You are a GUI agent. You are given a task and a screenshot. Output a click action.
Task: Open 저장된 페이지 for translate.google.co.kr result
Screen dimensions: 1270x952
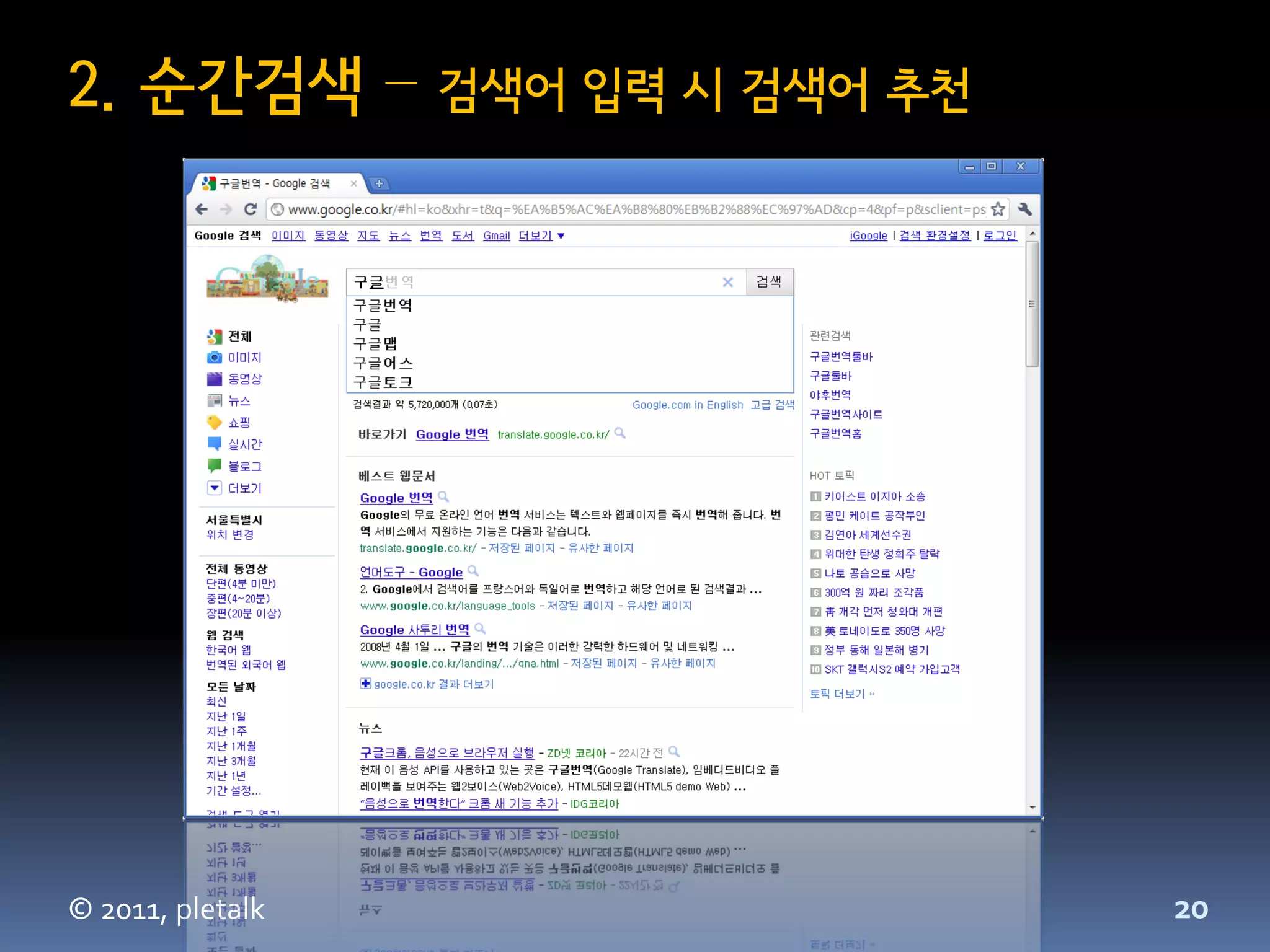(x=522, y=549)
